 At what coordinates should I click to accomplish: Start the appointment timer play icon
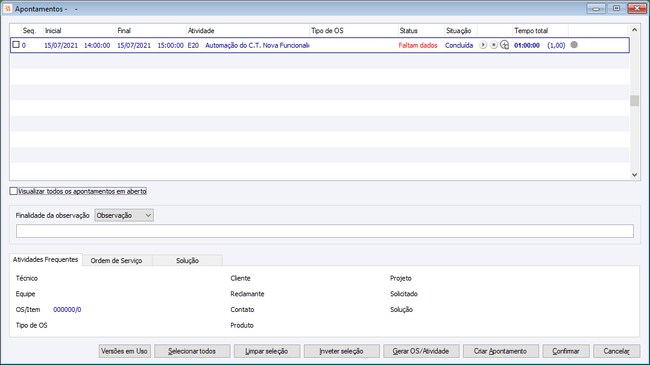tap(483, 45)
